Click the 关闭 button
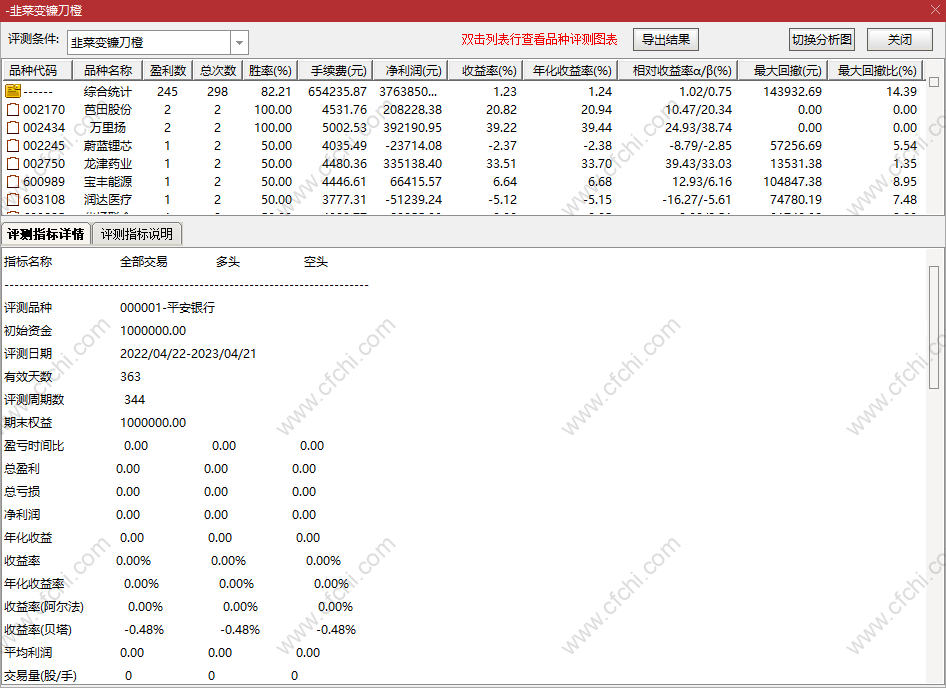946x688 pixels. [x=900, y=40]
